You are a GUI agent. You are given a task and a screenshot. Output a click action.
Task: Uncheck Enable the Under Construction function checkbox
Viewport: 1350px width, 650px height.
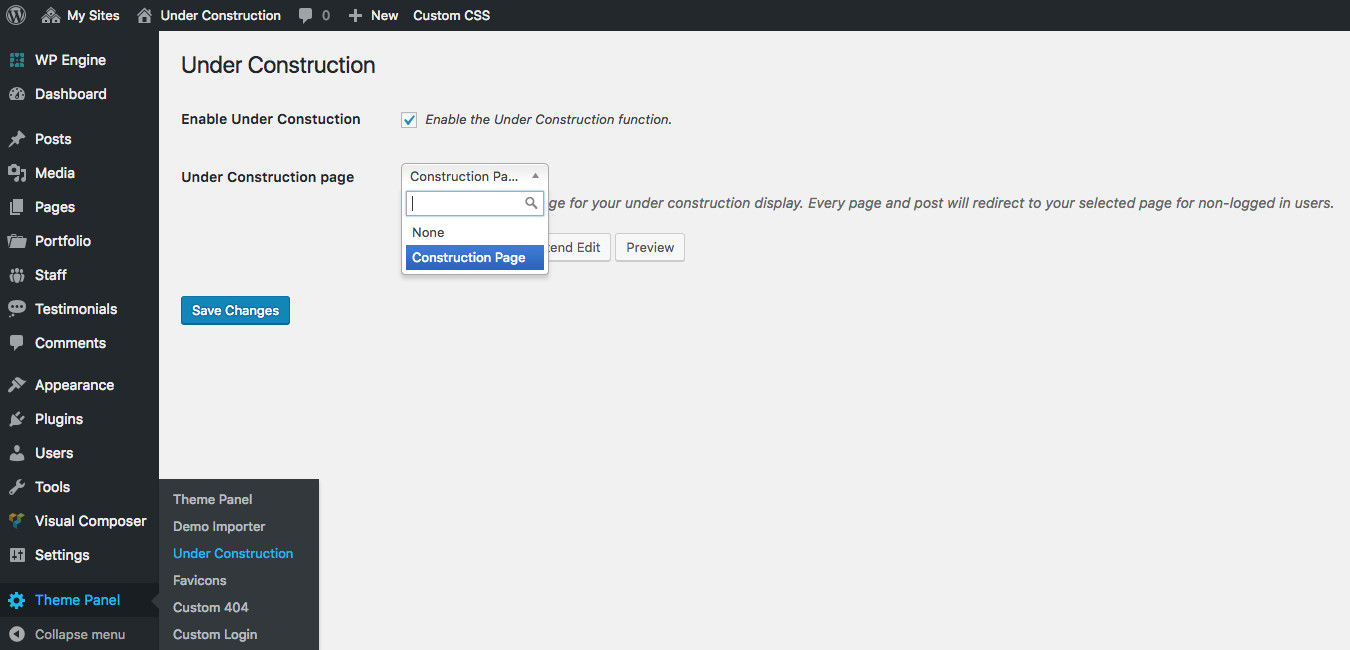click(409, 120)
